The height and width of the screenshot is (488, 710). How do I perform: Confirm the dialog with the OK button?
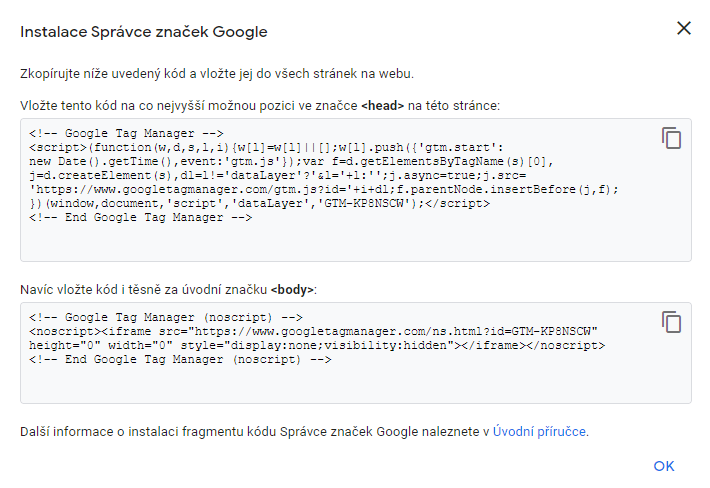(664, 466)
